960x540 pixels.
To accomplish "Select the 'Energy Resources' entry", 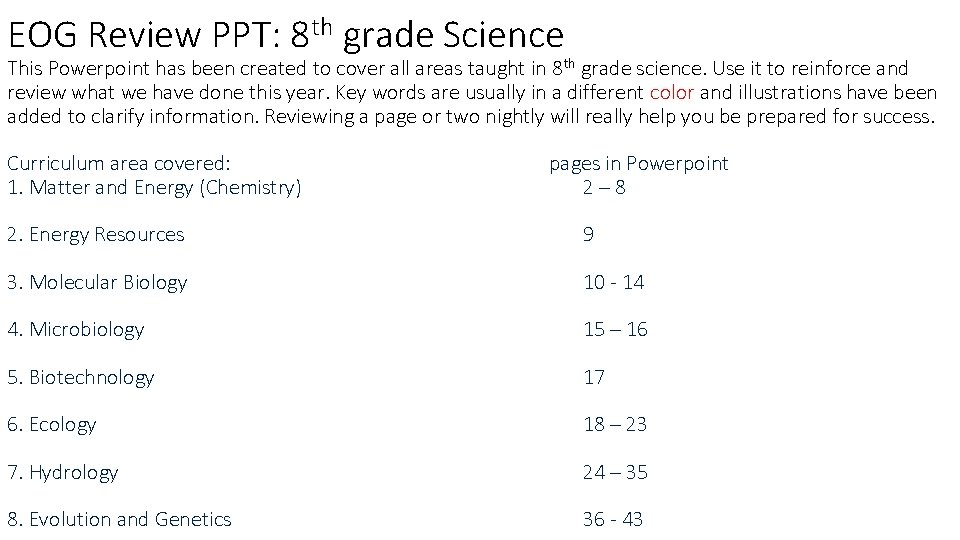I will click(96, 234).
